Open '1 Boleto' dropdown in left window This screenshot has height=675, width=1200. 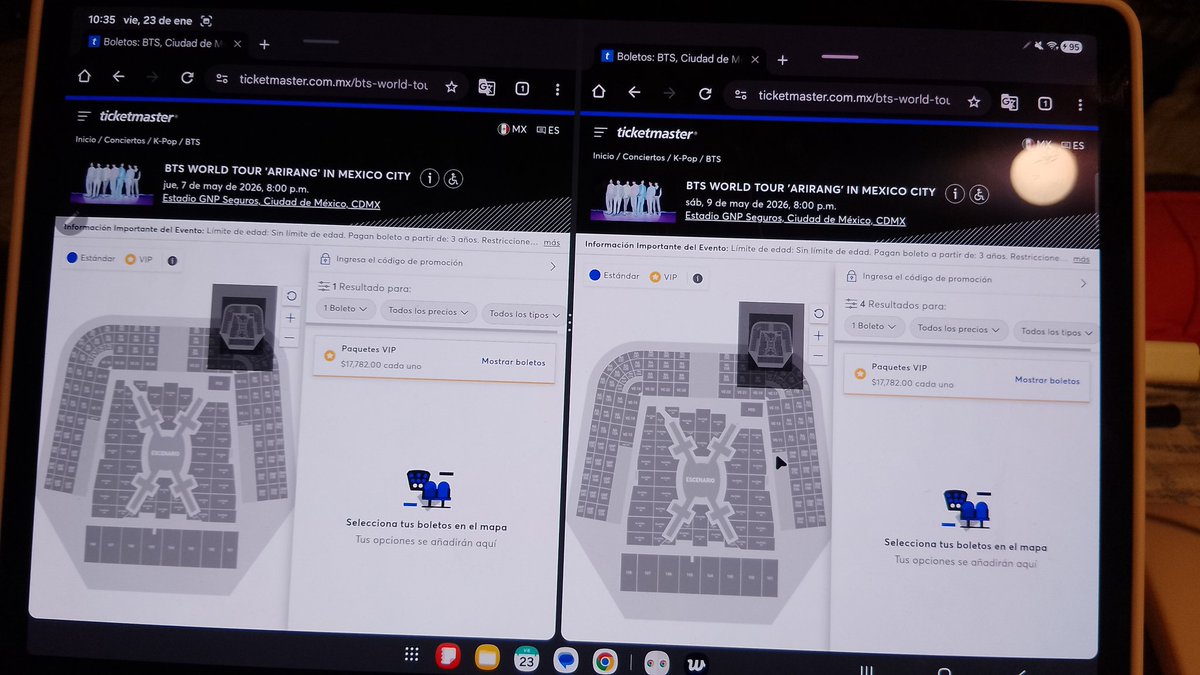coord(347,309)
